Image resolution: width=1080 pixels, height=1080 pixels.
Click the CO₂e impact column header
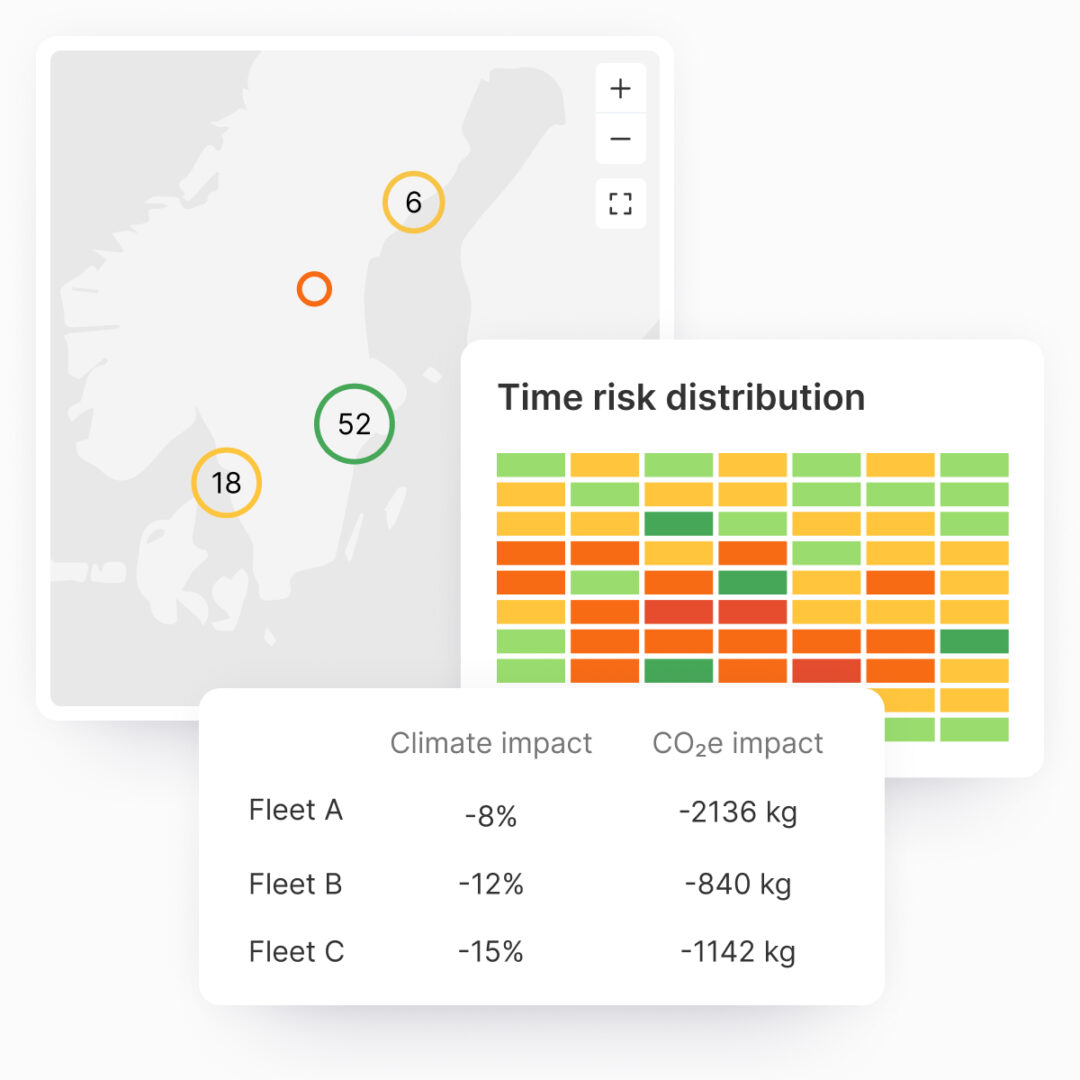tap(738, 743)
